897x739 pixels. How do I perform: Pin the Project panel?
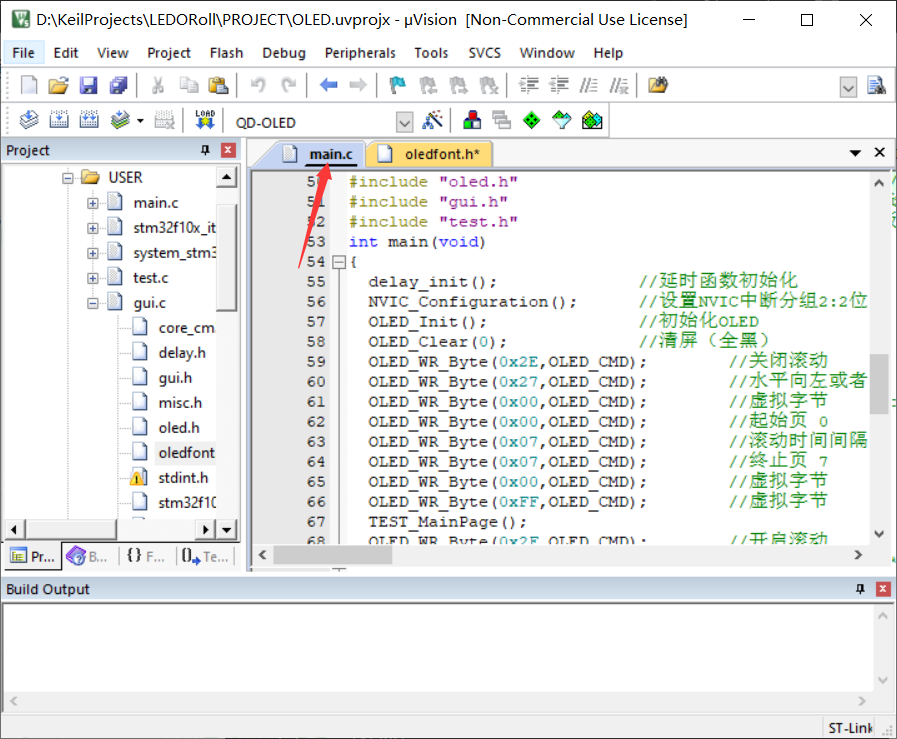(205, 150)
